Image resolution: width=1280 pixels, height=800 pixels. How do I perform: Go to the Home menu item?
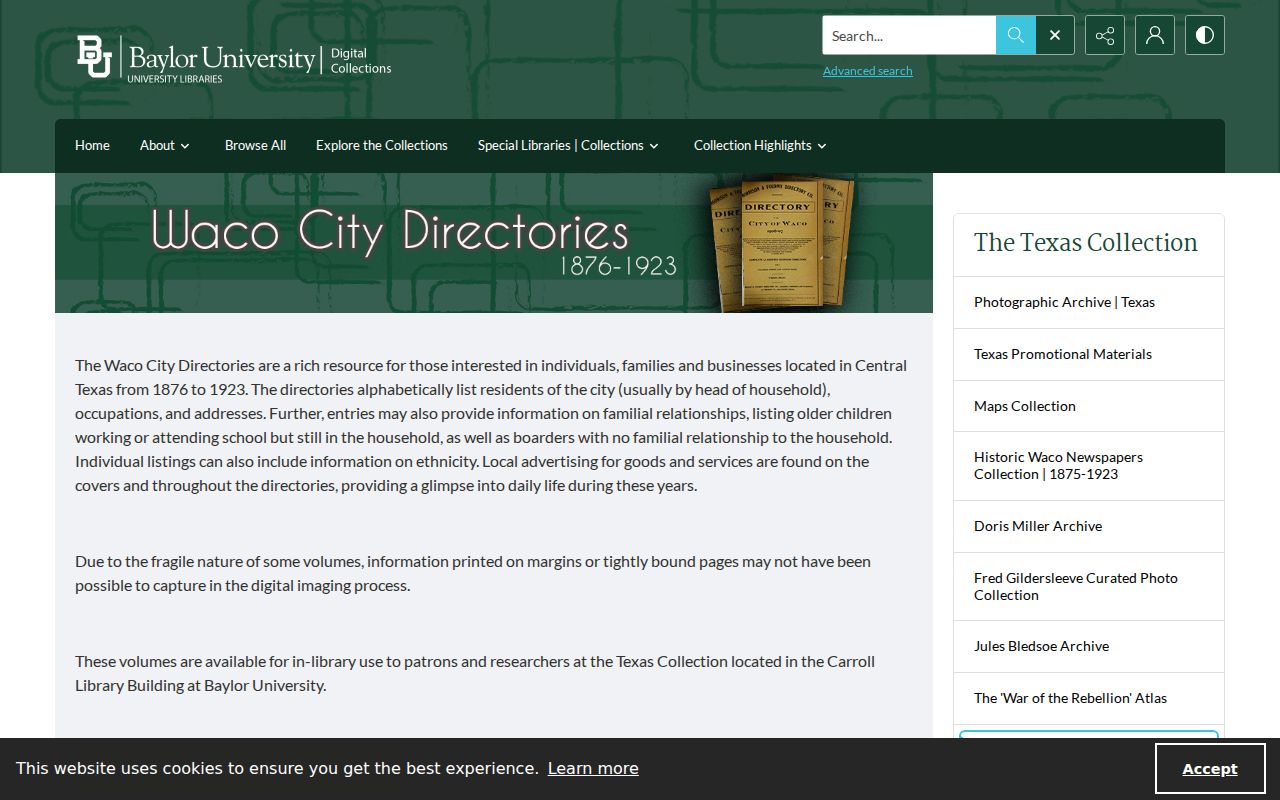(92, 145)
